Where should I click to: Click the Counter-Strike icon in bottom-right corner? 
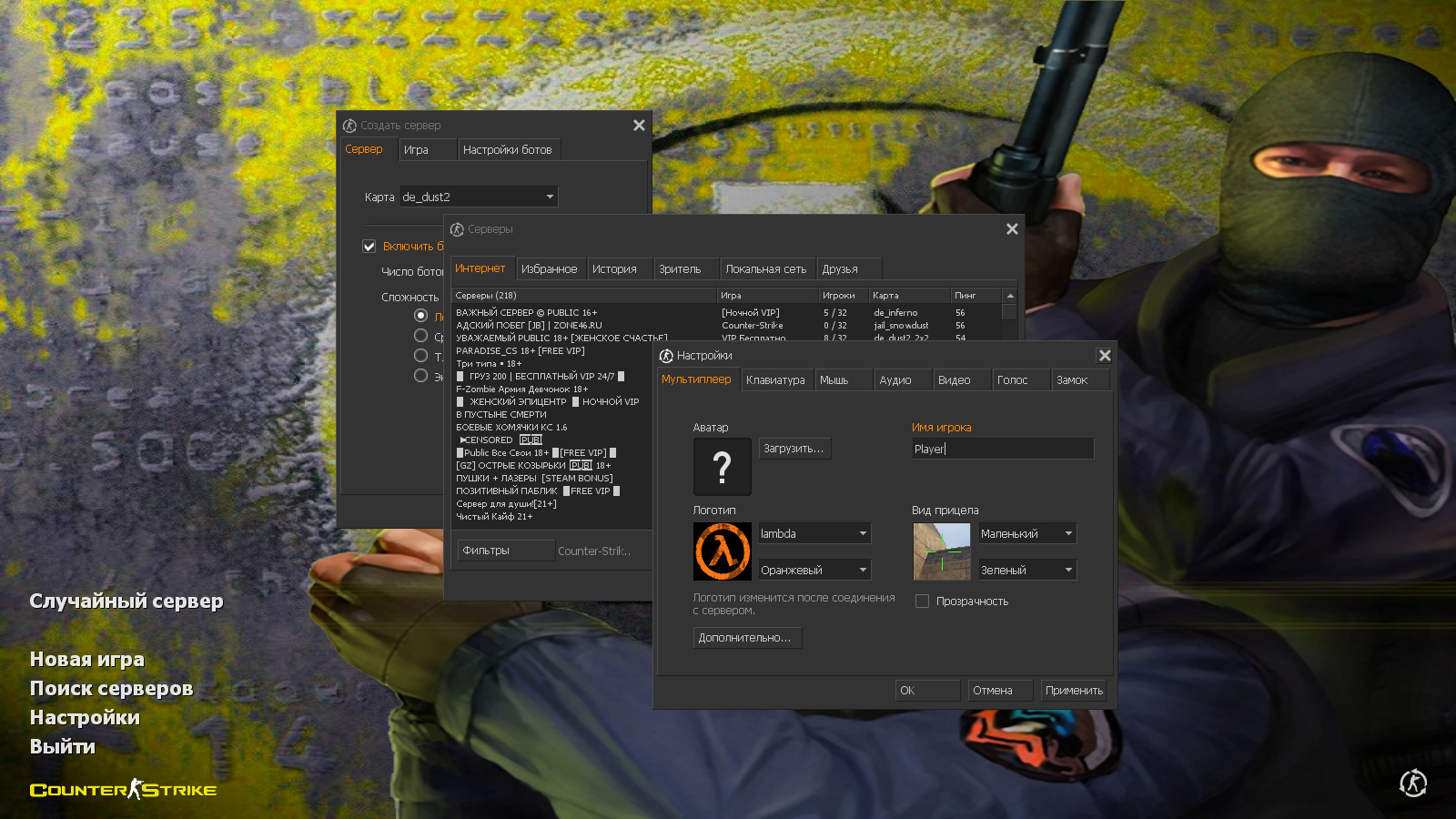[x=1412, y=783]
